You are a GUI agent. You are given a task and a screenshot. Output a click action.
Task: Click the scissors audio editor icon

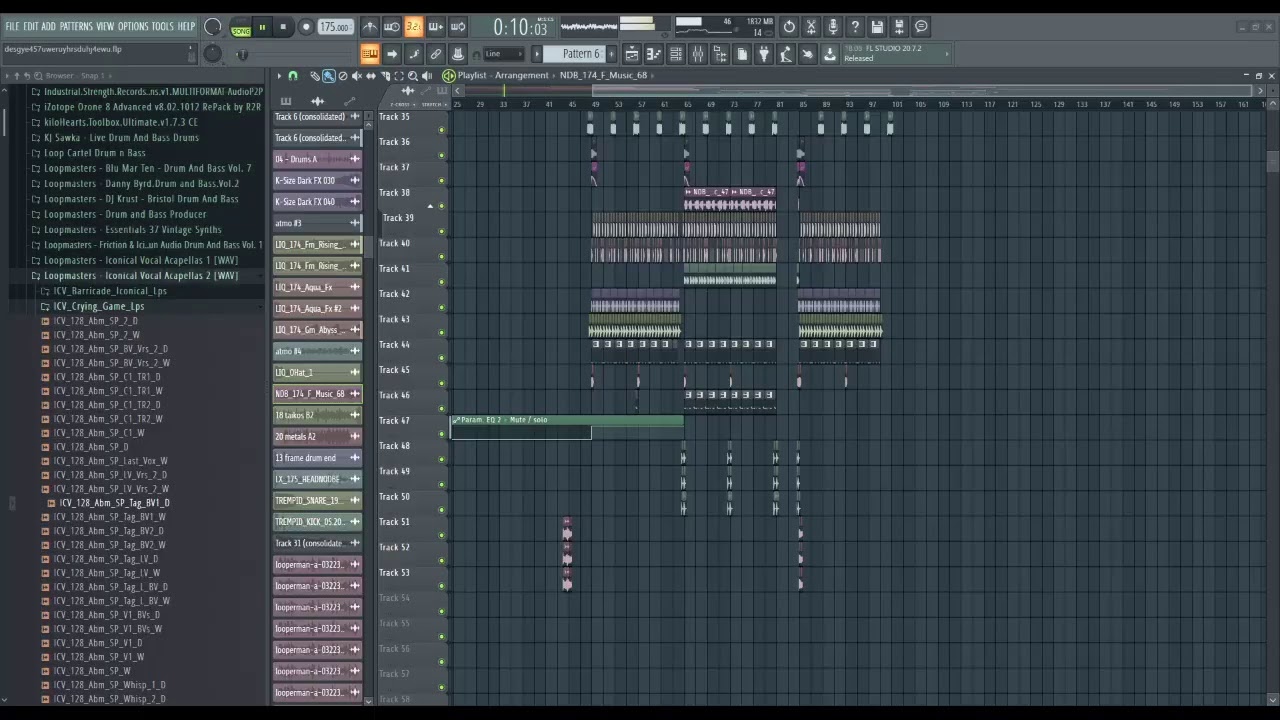[811, 27]
